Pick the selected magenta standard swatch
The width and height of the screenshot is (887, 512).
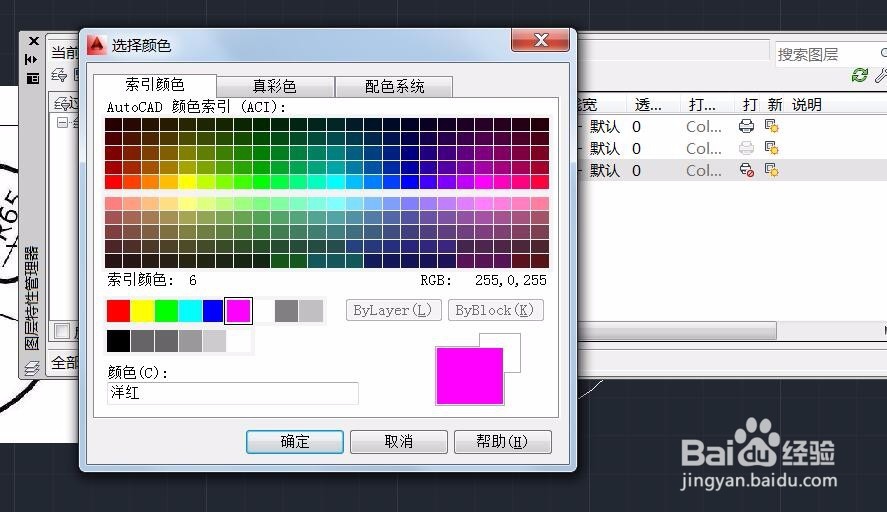pyautogui.click(x=238, y=311)
